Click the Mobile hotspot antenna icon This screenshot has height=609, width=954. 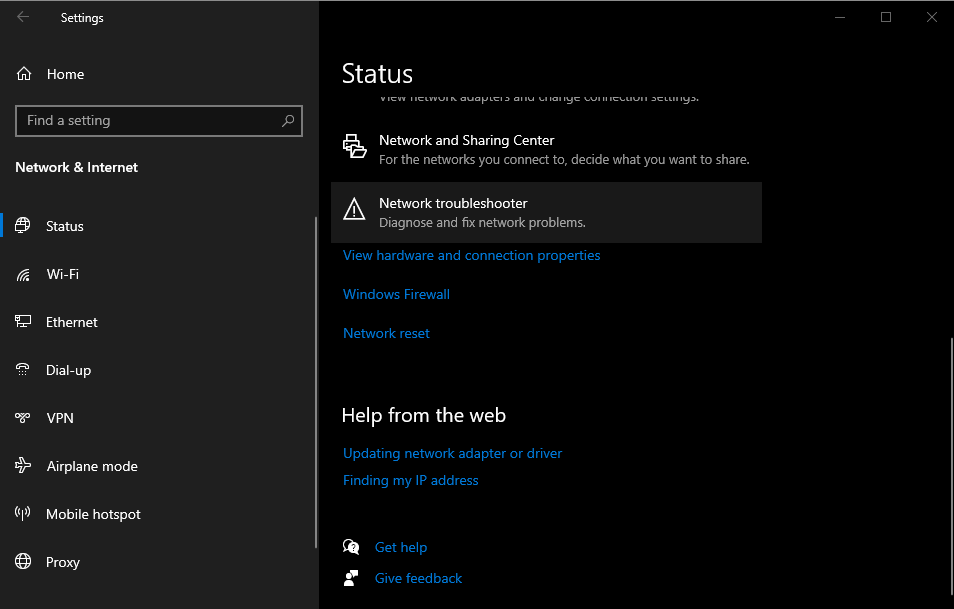coord(23,514)
